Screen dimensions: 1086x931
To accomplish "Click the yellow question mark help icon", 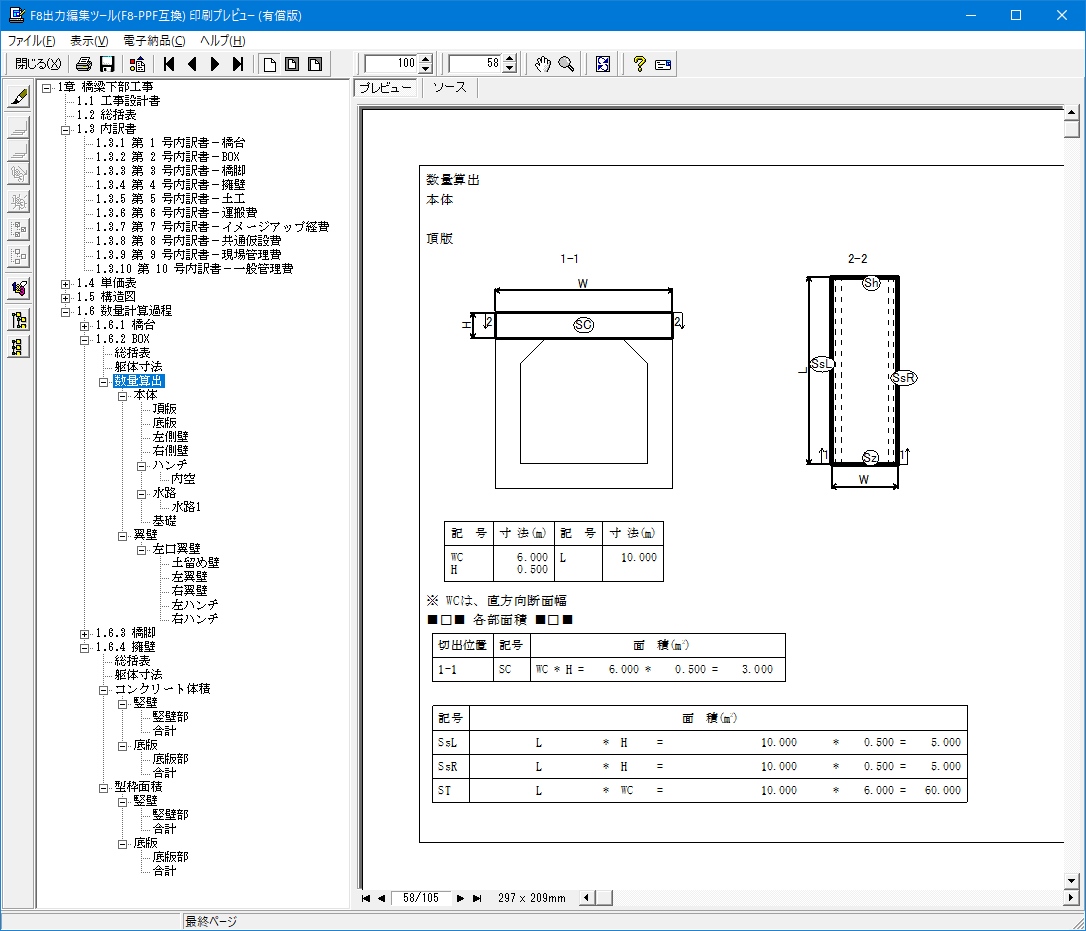I will (639, 64).
